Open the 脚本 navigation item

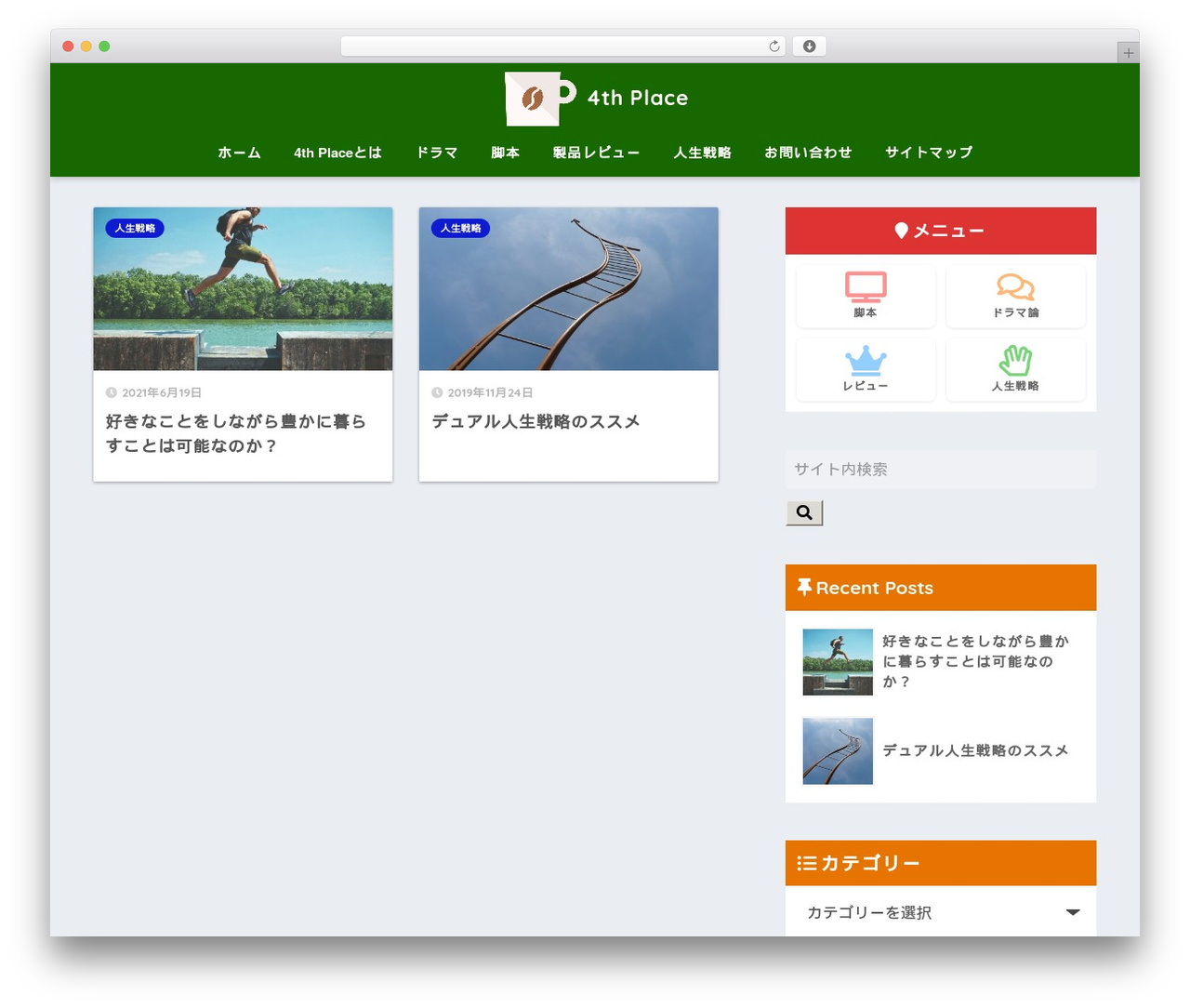505,153
